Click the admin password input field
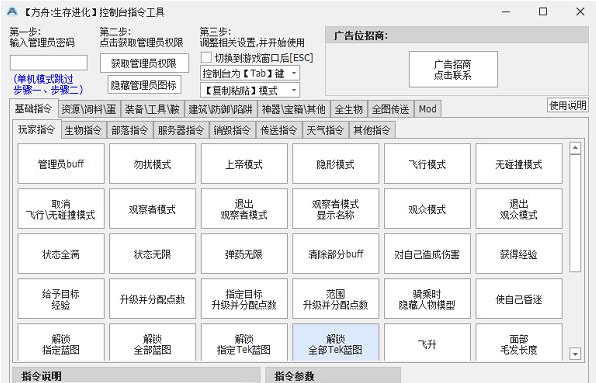 (x=49, y=63)
